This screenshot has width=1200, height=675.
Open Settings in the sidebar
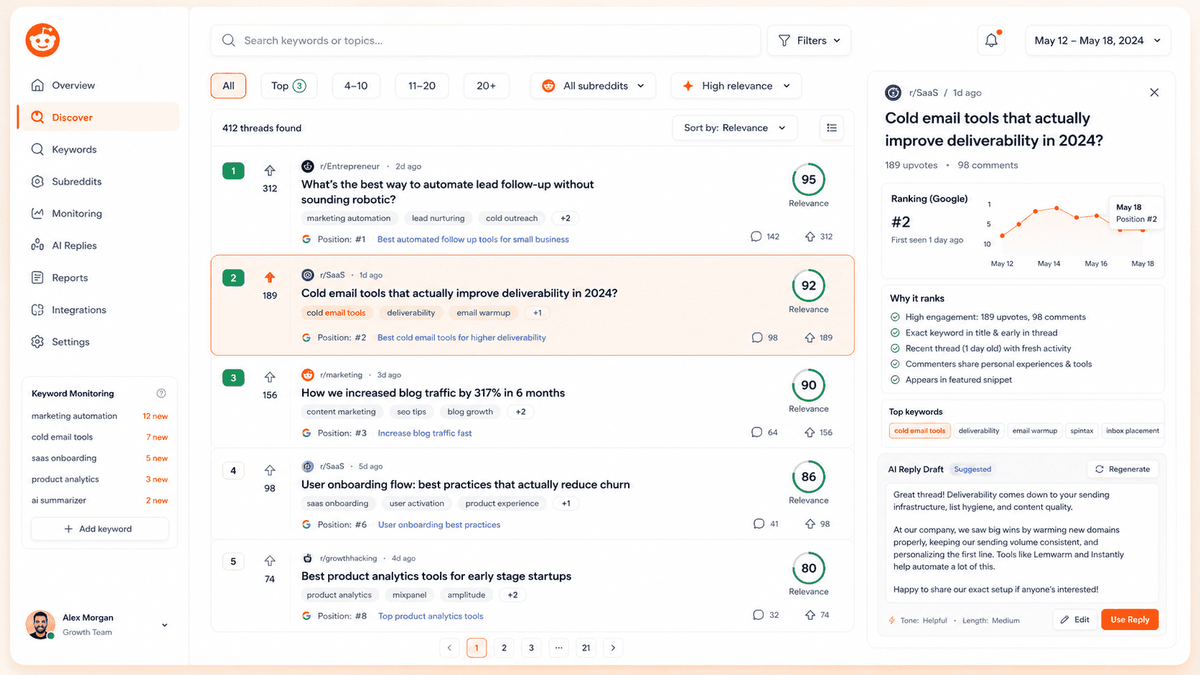point(98,342)
